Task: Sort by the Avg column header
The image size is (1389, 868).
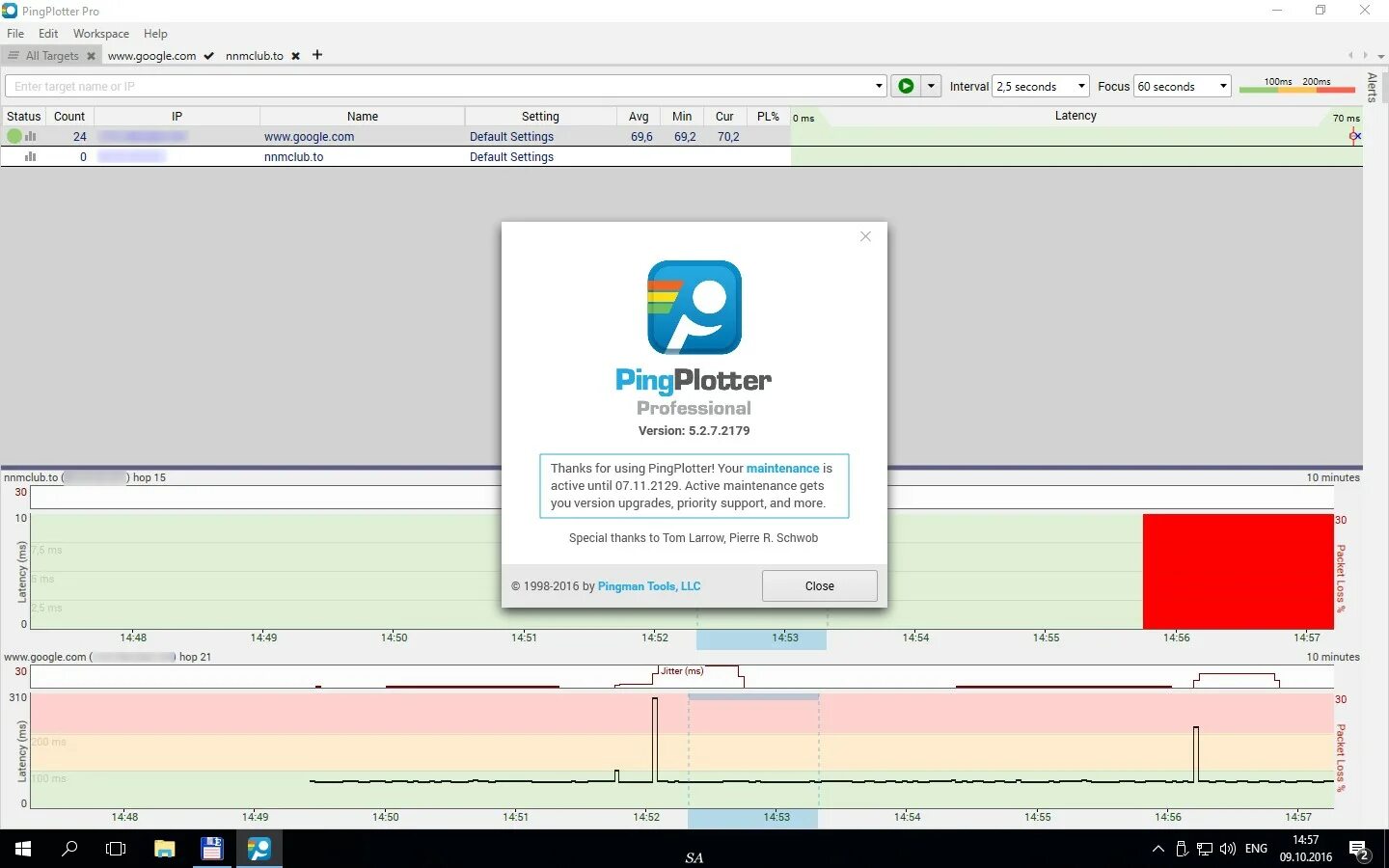Action: click(639, 116)
